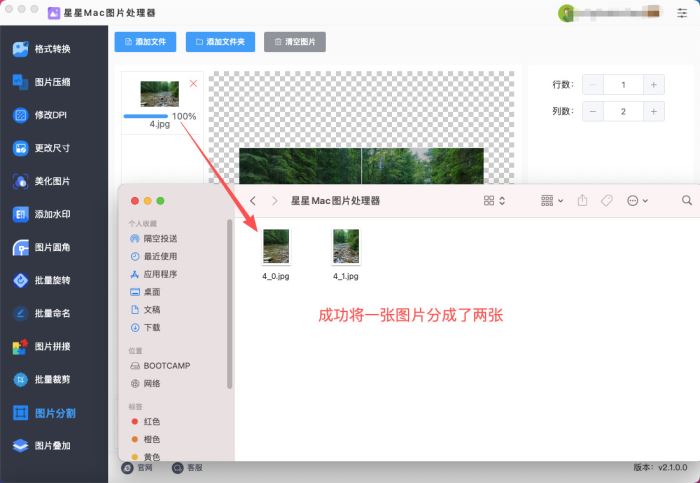Image resolution: width=700 pixels, height=483 pixels.
Task: Increase the 列数 column count
Action: click(x=654, y=111)
